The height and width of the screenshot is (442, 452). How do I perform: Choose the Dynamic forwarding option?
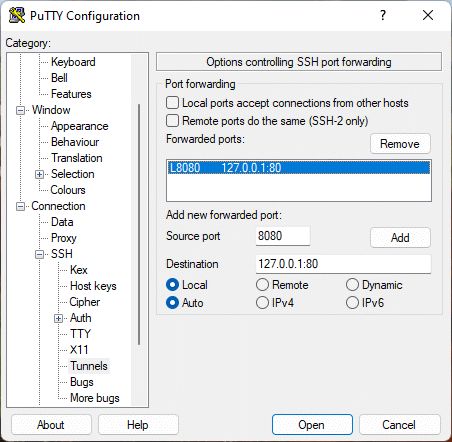pos(352,285)
